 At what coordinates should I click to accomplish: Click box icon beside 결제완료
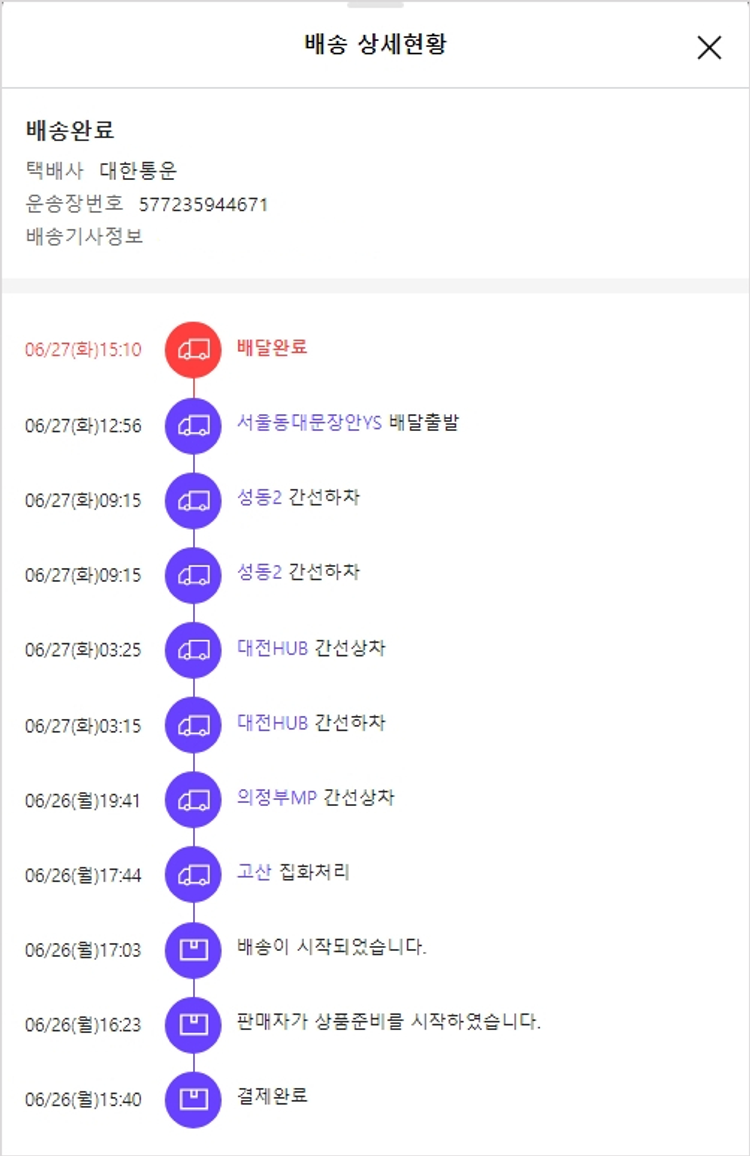click(193, 1099)
